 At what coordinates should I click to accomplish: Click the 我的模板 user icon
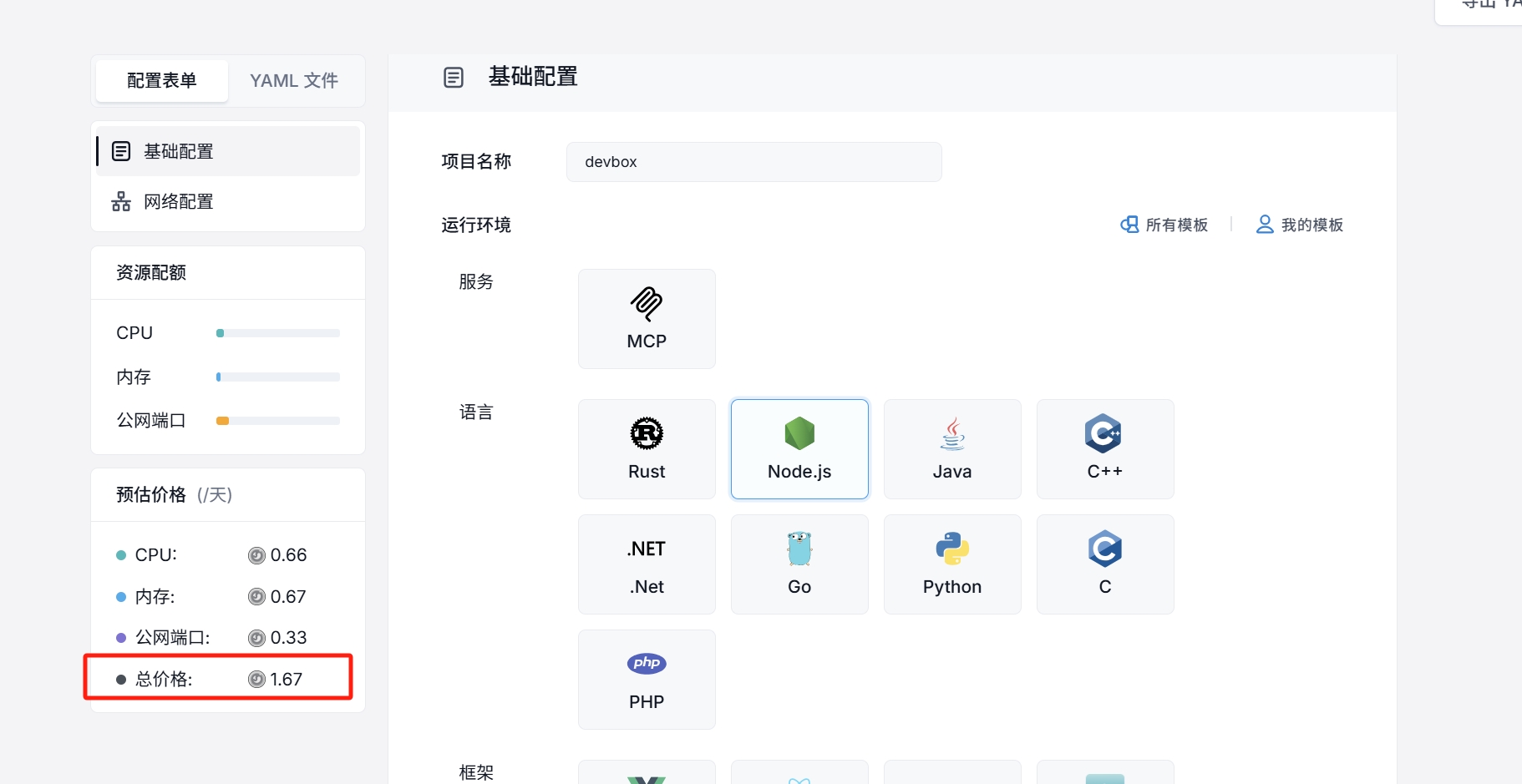point(1265,225)
